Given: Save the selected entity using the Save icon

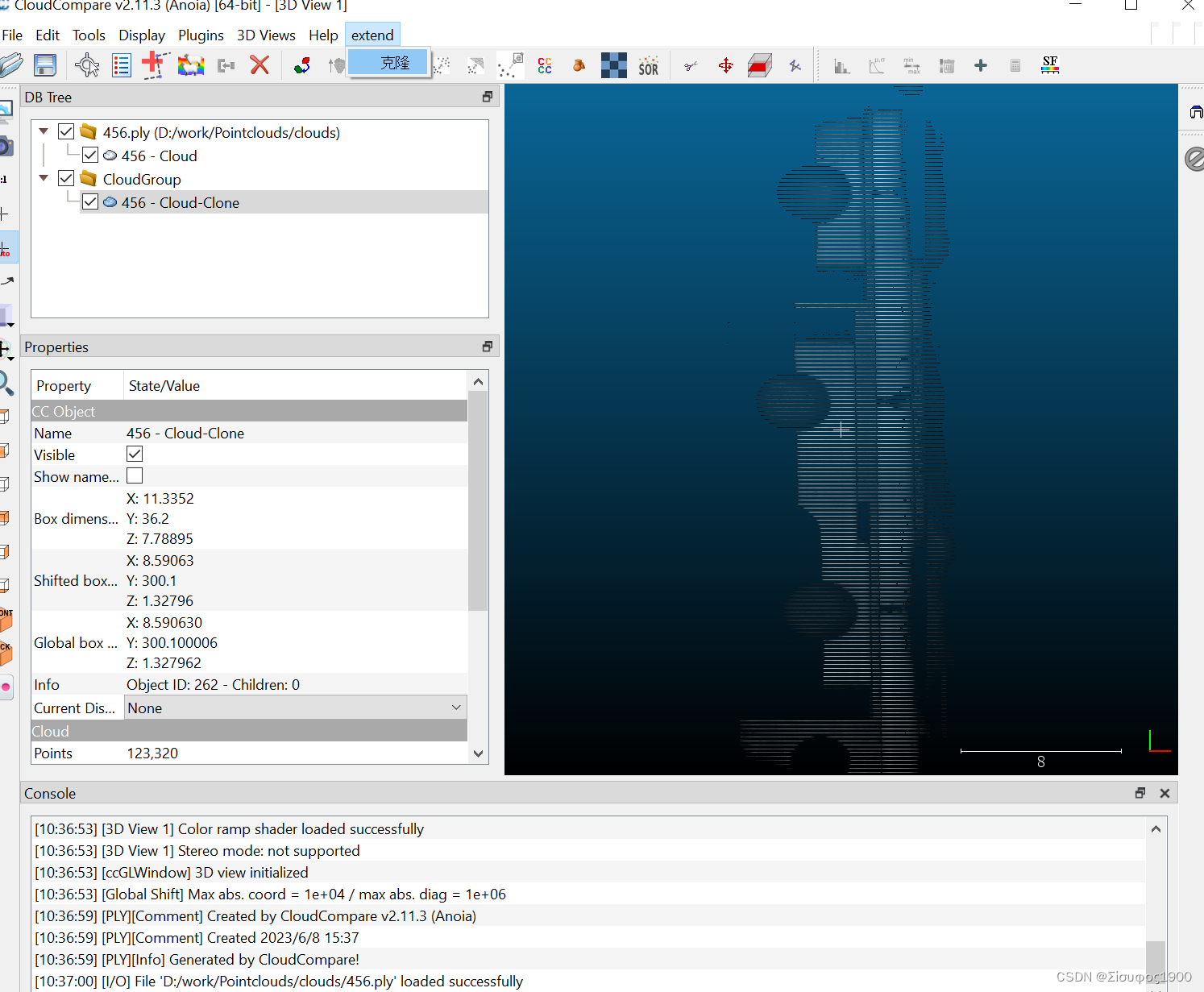Looking at the screenshot, I should pos(44,64).
